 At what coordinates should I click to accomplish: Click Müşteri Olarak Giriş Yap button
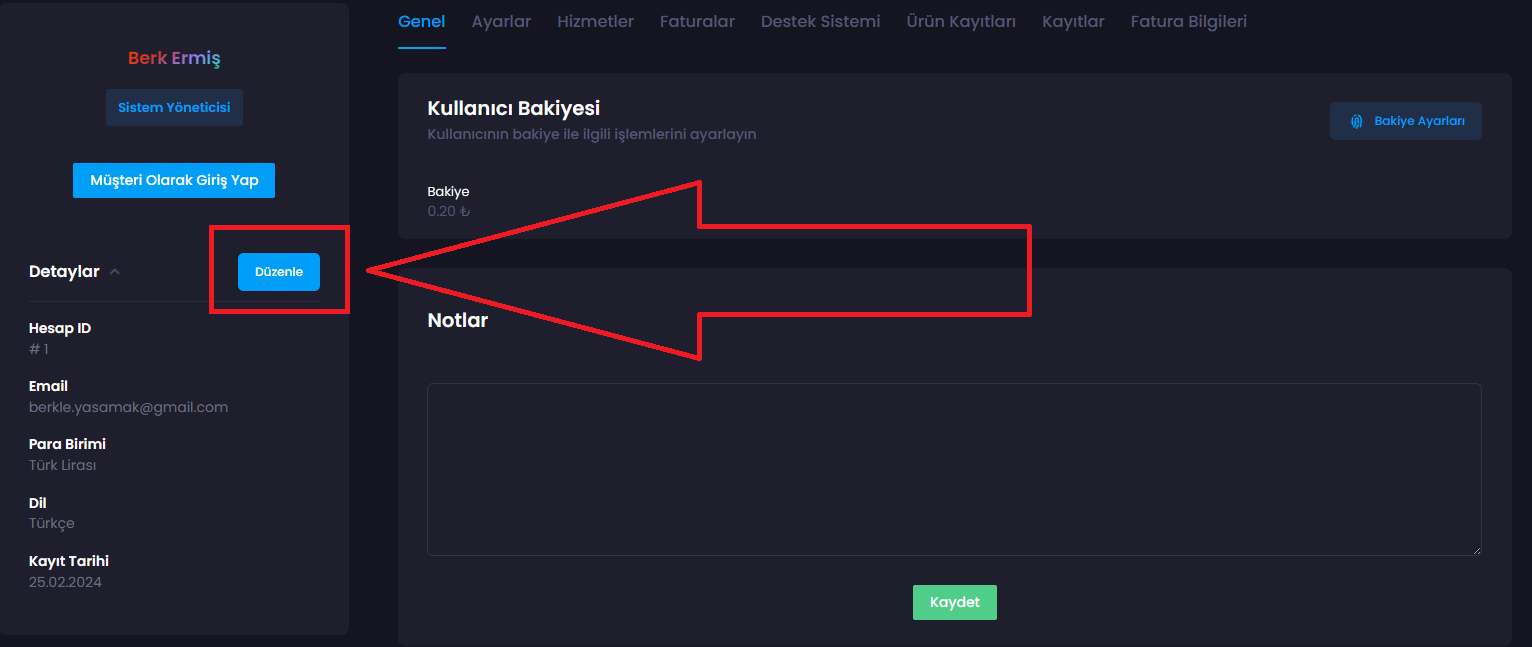pyautogui.click(x=174, y=180)
